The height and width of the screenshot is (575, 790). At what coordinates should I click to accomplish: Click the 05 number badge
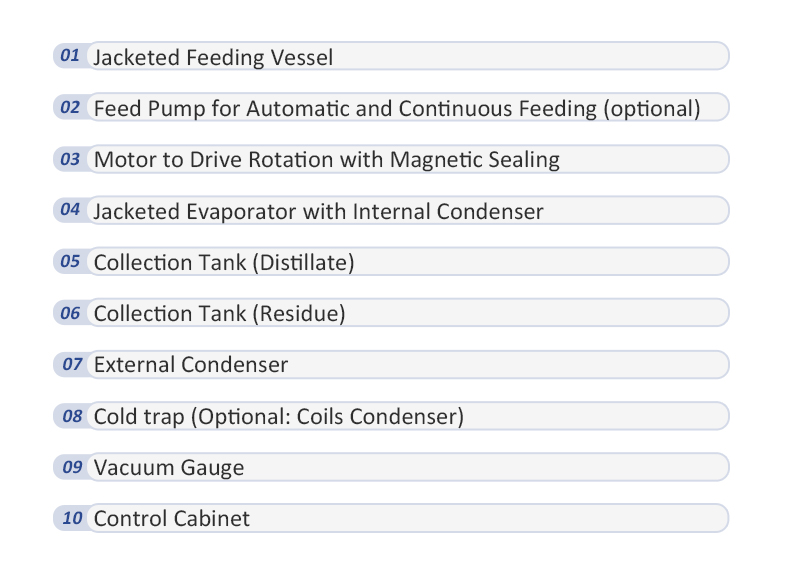click(x=70, y=262)
